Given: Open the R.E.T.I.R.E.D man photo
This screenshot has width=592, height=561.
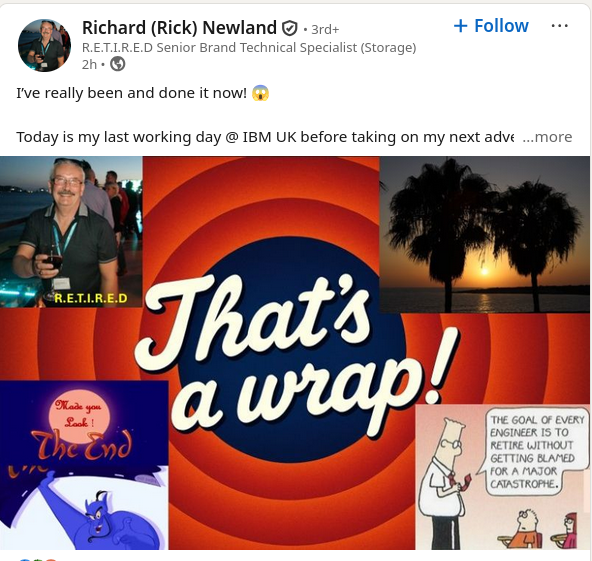Looking at the screenshot, I should coord(71,231).
